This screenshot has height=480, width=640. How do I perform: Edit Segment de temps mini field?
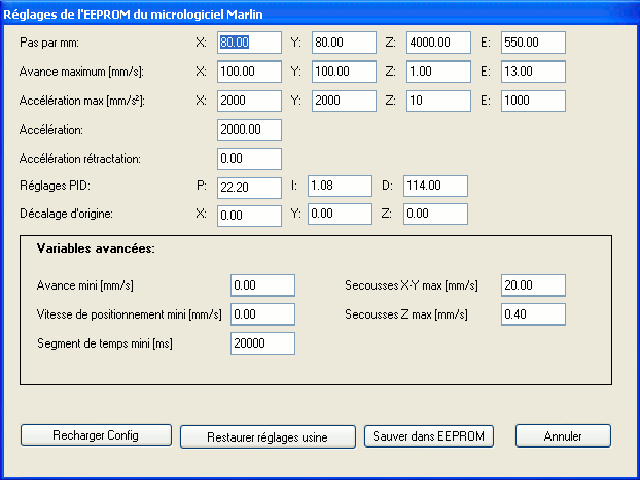tap(262, 343)
